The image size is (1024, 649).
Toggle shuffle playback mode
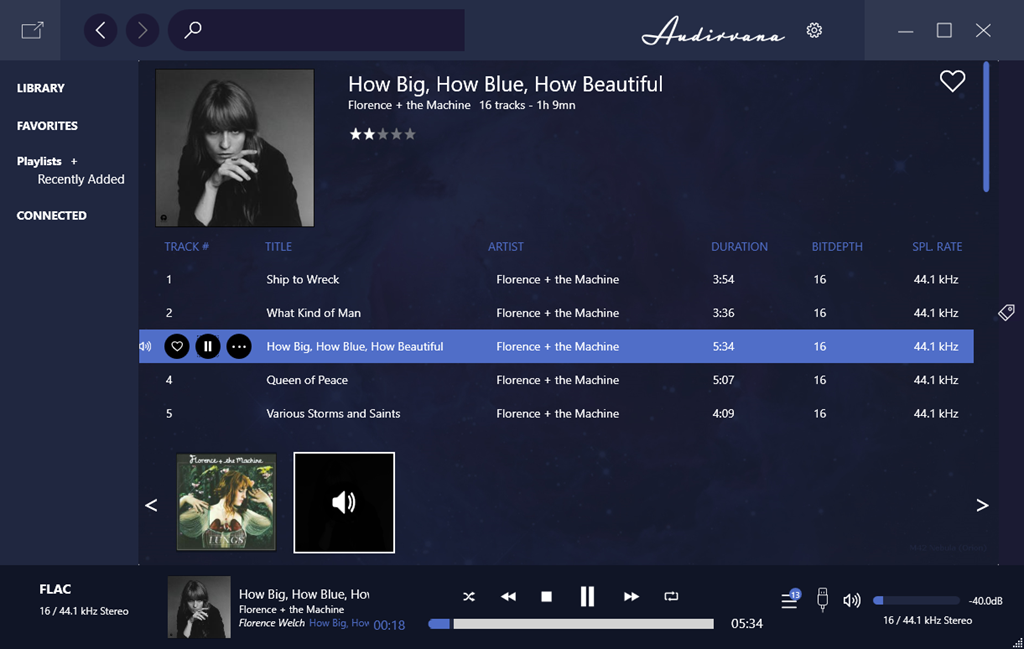pos(469,597)
